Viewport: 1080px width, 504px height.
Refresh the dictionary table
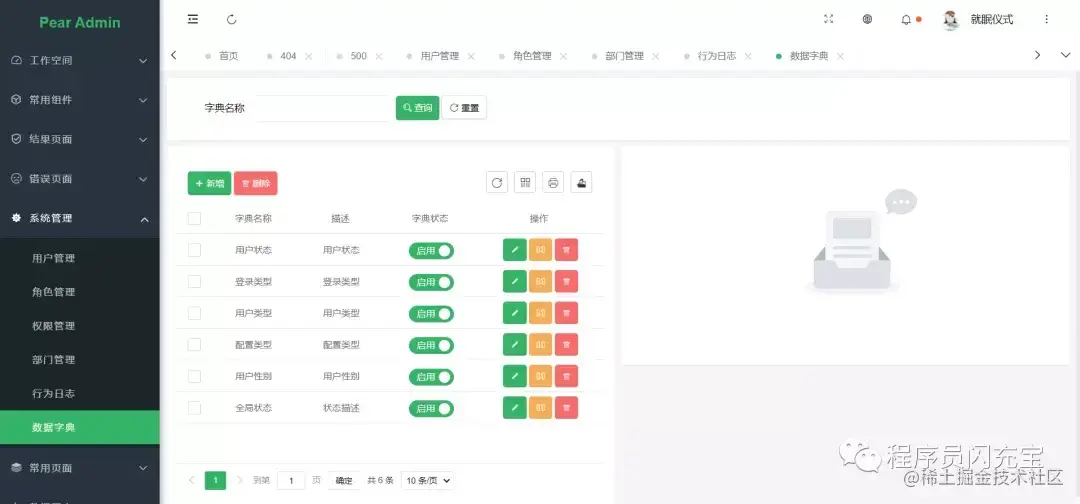(x=497, y=182)
